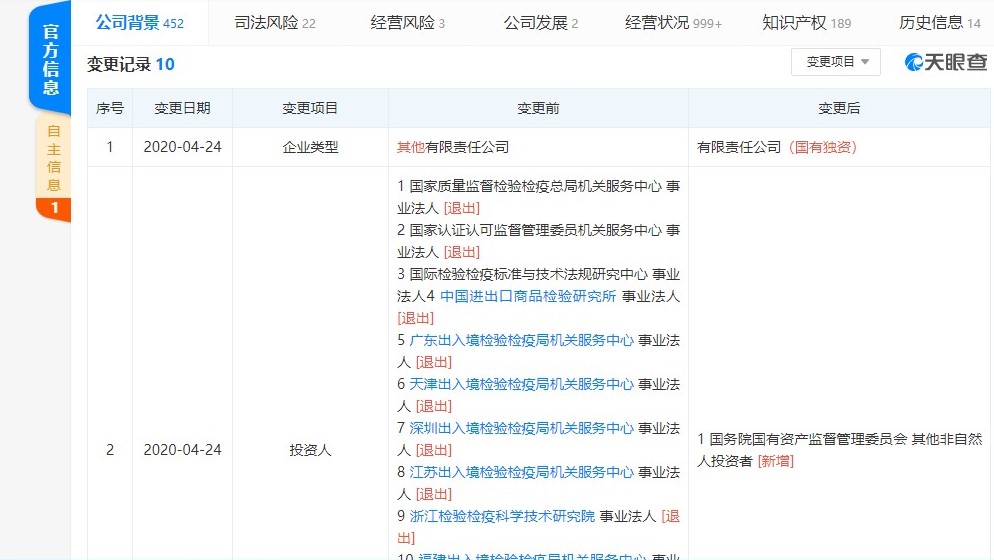Click the 投资人 cell in row 2

pyautogui.click(x=310, y=450)
